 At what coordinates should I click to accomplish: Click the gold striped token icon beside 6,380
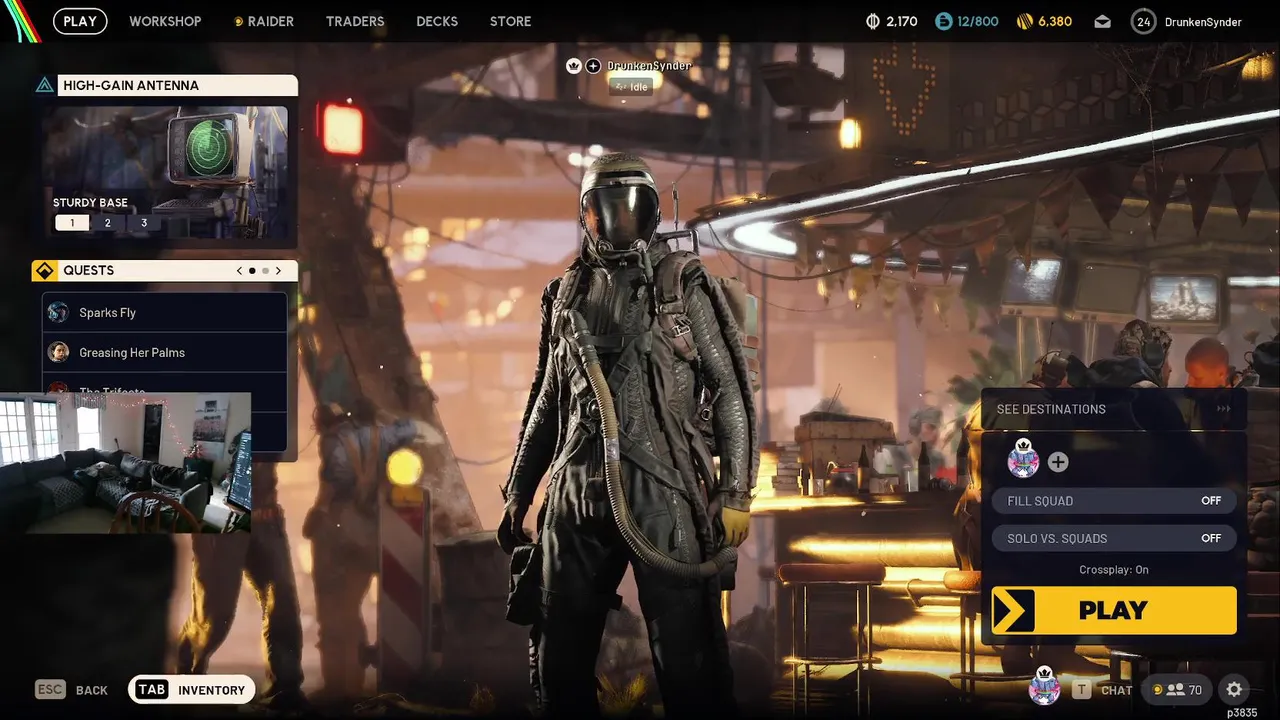point(1024,21)
